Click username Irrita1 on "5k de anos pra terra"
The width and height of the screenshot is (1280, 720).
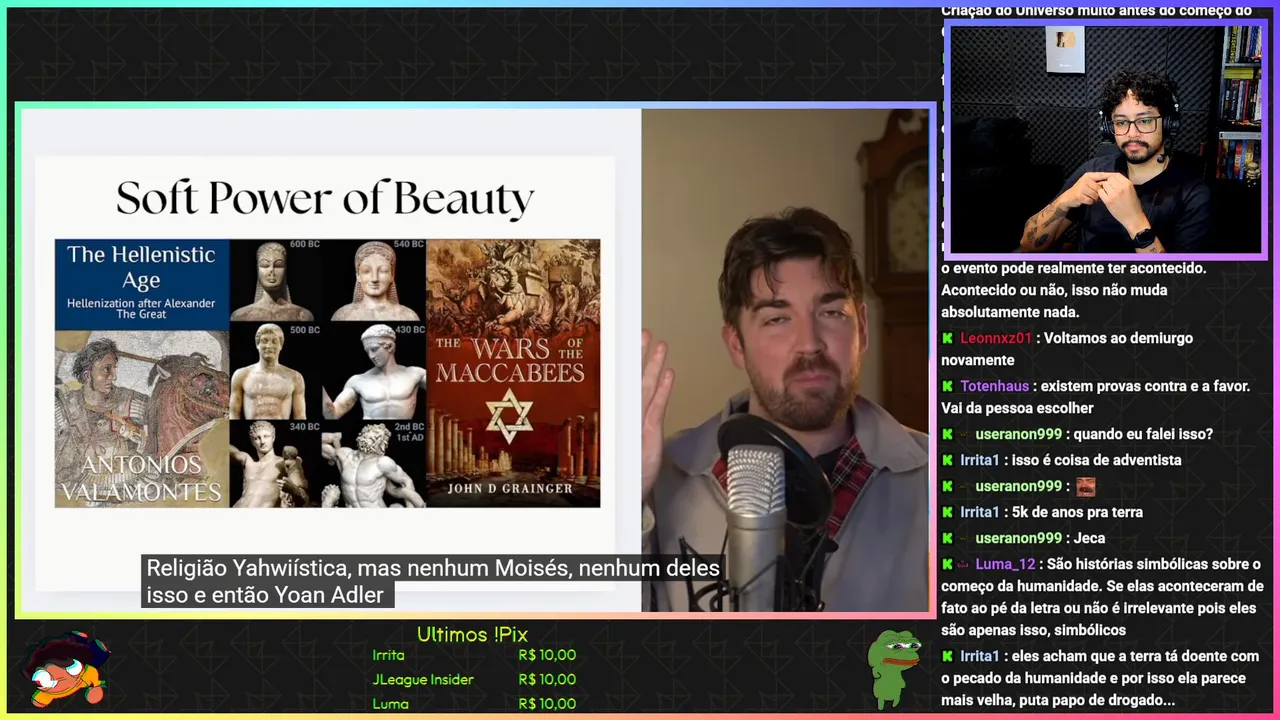coord(980,512)
